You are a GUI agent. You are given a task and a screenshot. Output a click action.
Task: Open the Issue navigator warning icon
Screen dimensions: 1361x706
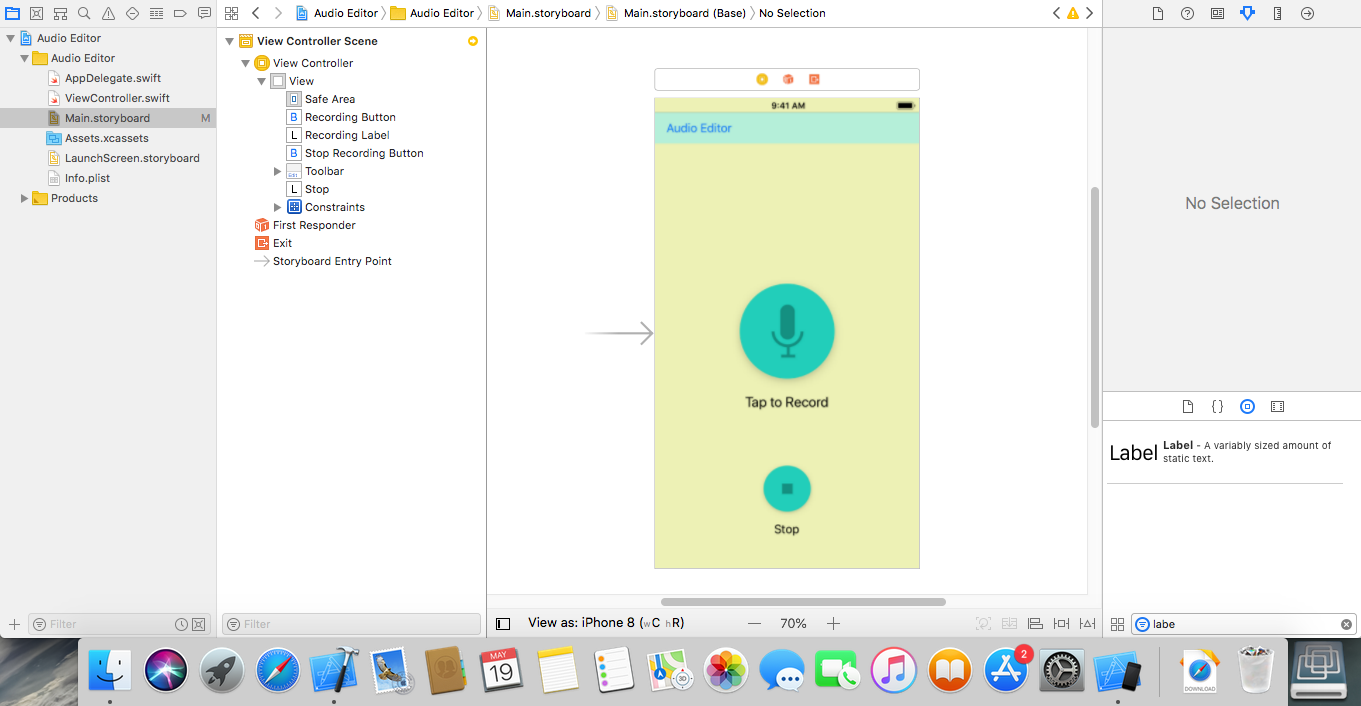tap(109, 13)
